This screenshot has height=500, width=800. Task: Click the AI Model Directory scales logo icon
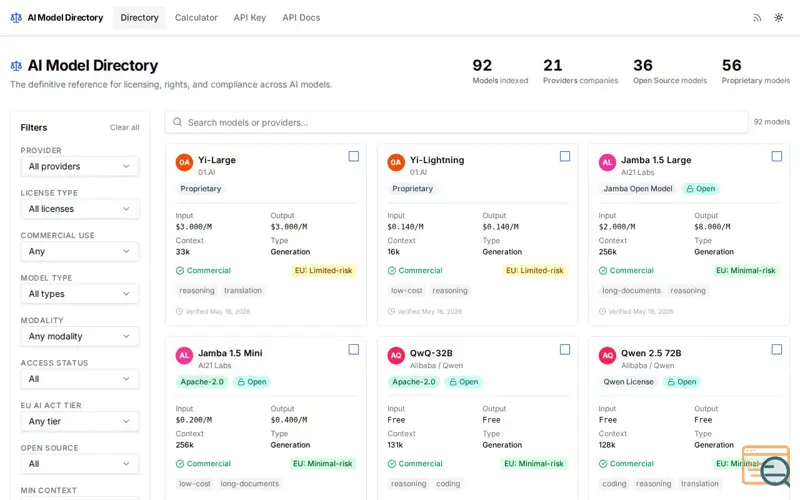(x=16, y=18)
